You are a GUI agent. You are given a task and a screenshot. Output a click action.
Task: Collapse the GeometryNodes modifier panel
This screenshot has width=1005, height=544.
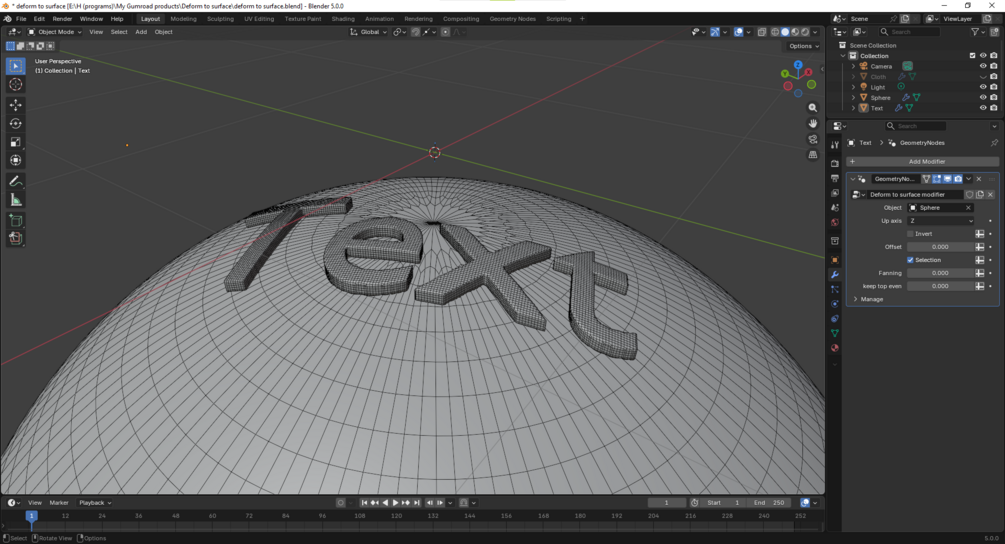(852, 179)
